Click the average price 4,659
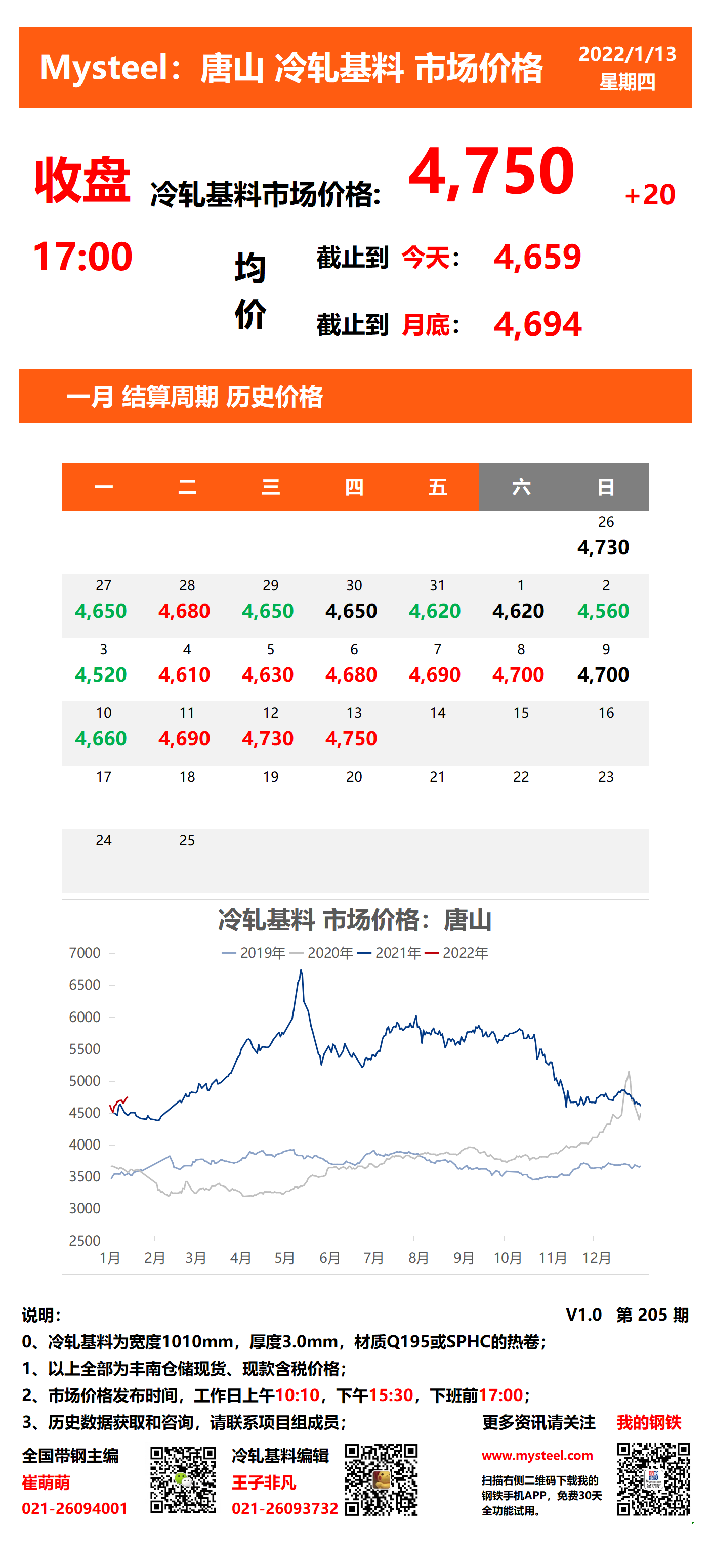The height and width of the screenshot is (1568, 711). pyautogui.click(x=537, y=257)
